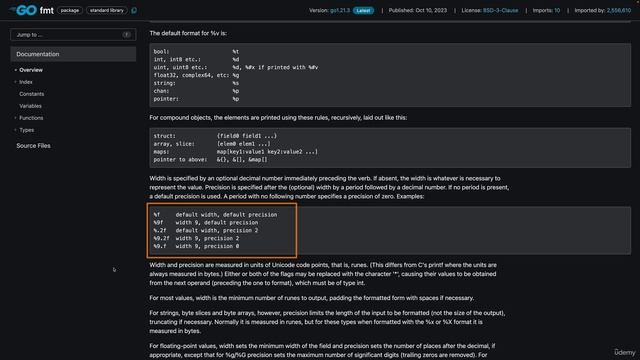Select Constants in the sidebar
This screenshot has width=640, height=360.
pyautogui.click(x=31, y=94)
